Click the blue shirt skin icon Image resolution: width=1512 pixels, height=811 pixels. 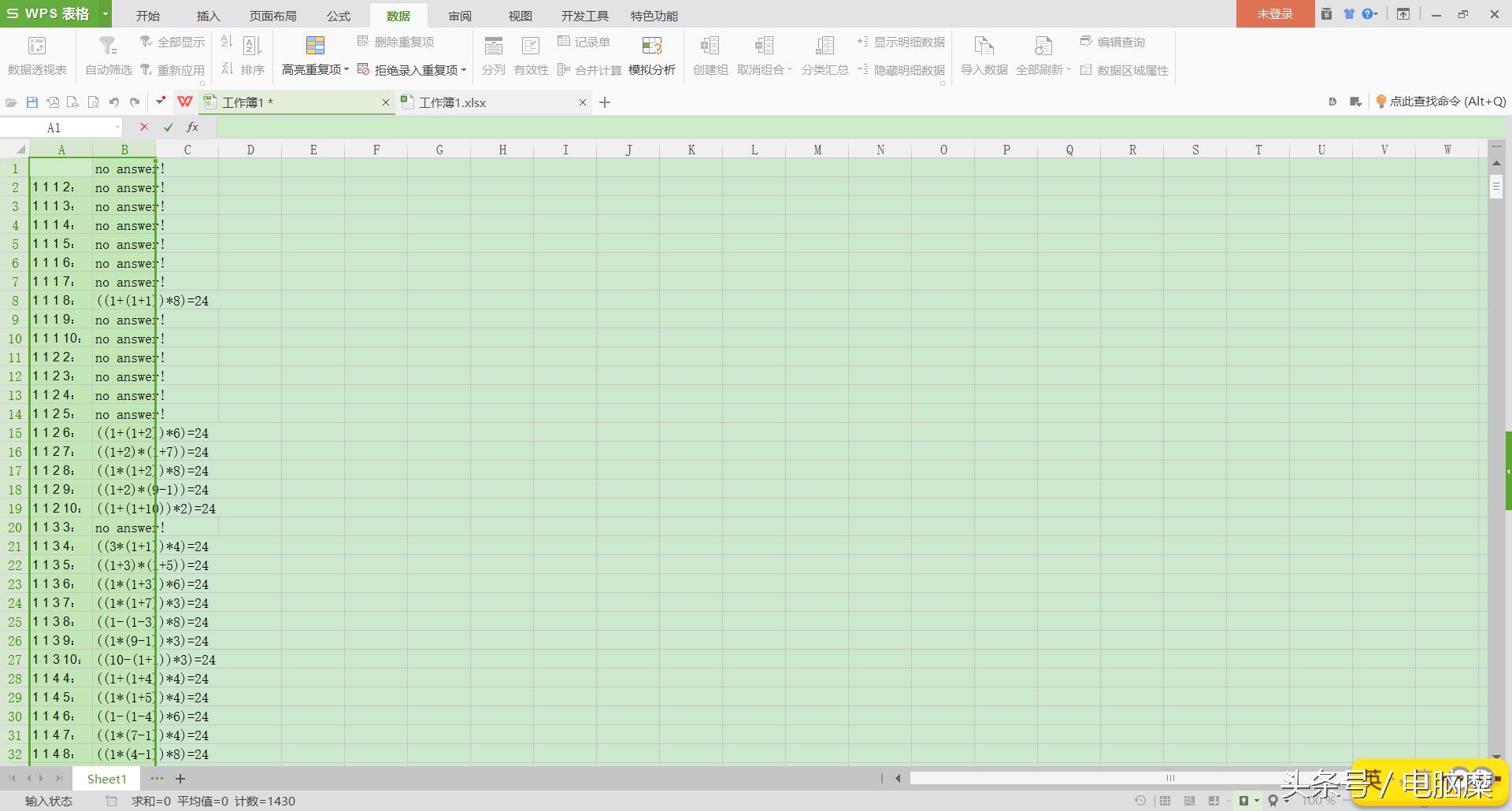coord(1348,14)
